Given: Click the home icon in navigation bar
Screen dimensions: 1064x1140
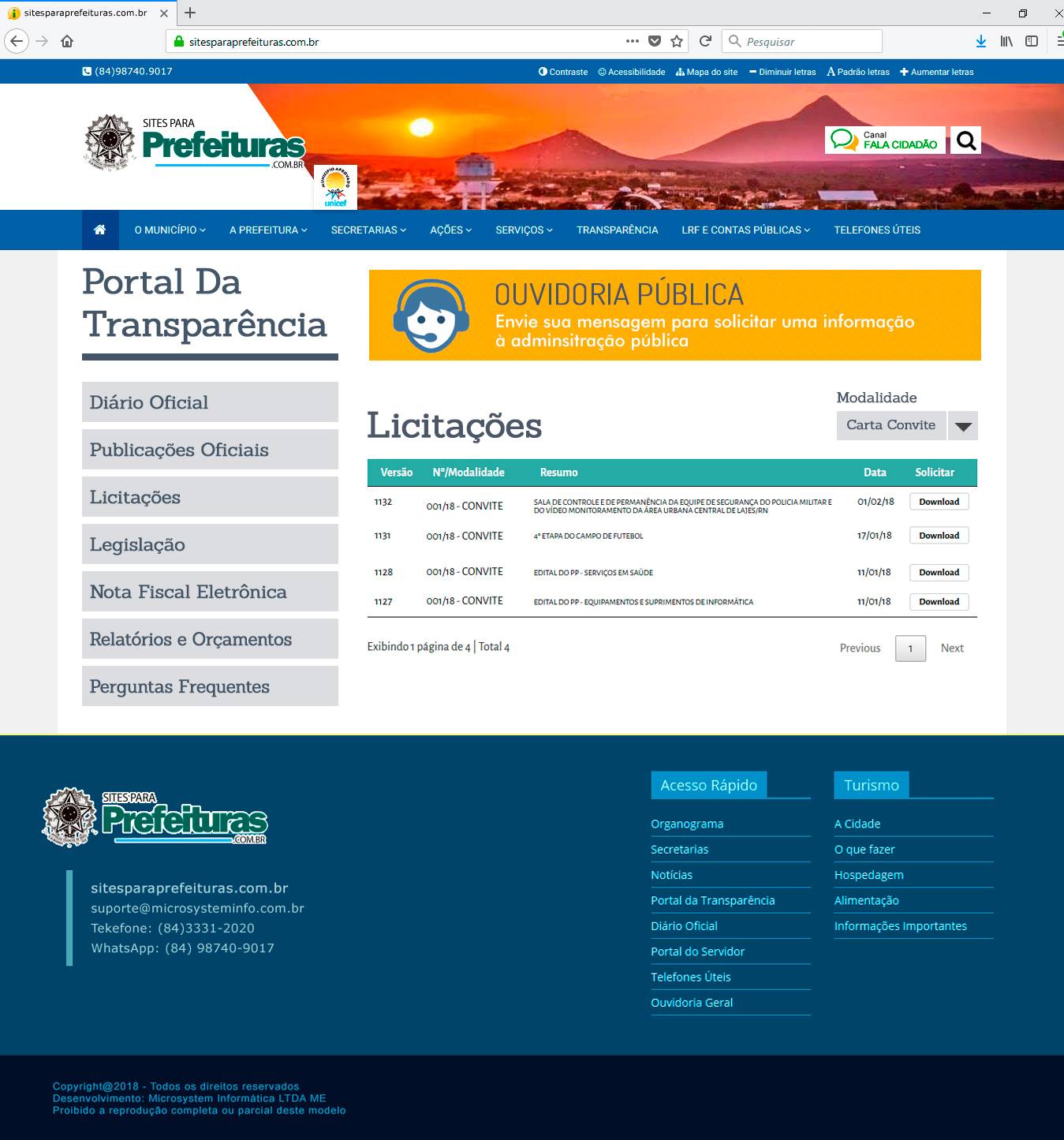Looking at the screenshot, I should point(99,230).
